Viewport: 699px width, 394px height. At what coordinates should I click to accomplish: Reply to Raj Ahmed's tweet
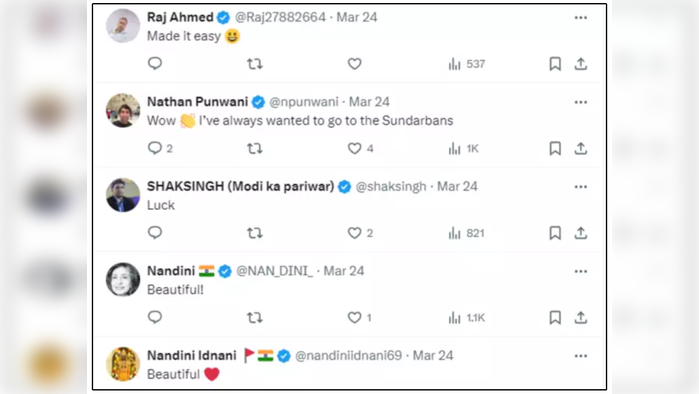point(155,63)
